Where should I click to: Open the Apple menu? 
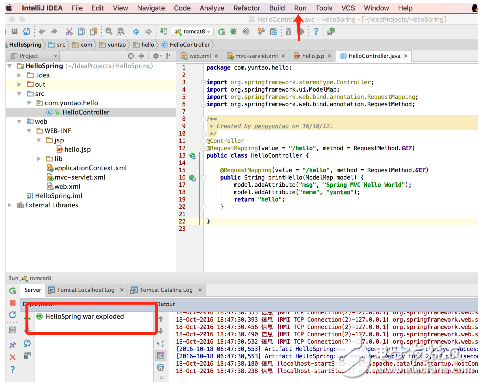[9, 8]
